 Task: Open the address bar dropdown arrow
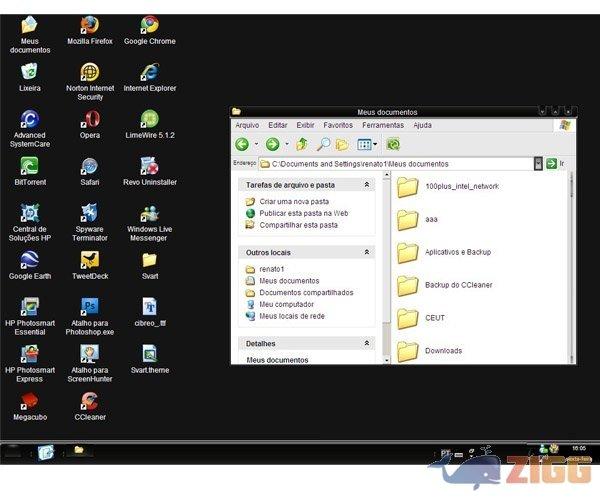538,163
